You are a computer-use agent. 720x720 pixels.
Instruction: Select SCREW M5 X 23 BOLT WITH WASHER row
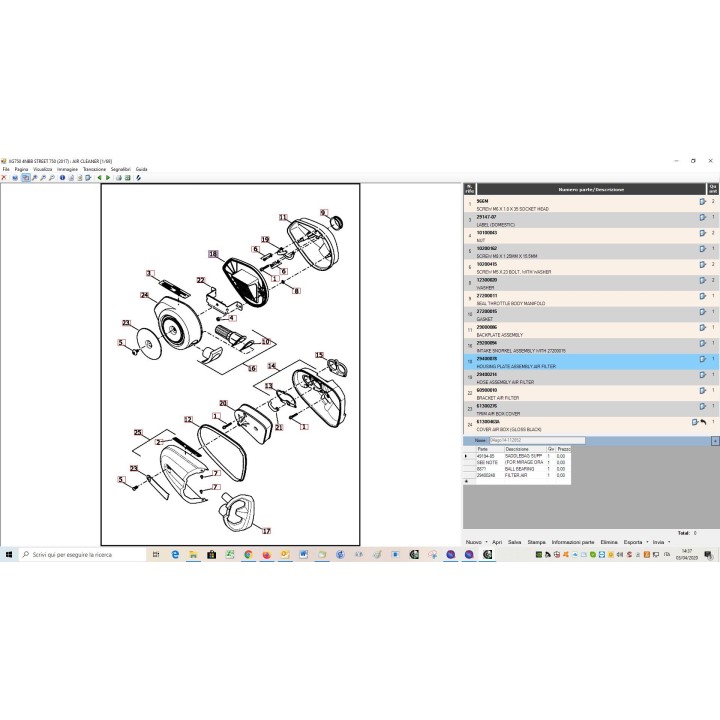coord(591,268)
